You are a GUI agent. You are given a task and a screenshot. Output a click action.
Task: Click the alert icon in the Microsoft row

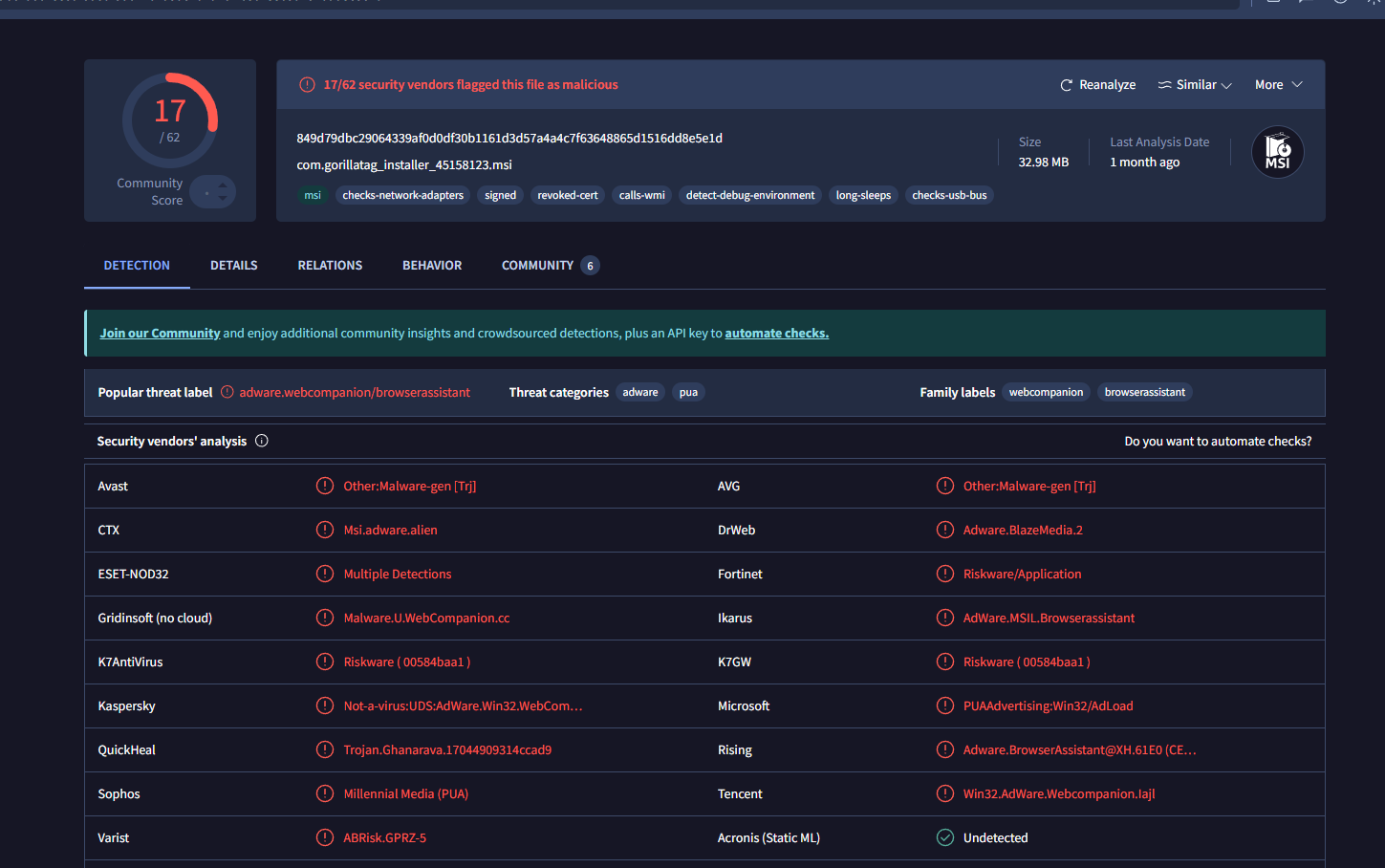coord(945,705)
